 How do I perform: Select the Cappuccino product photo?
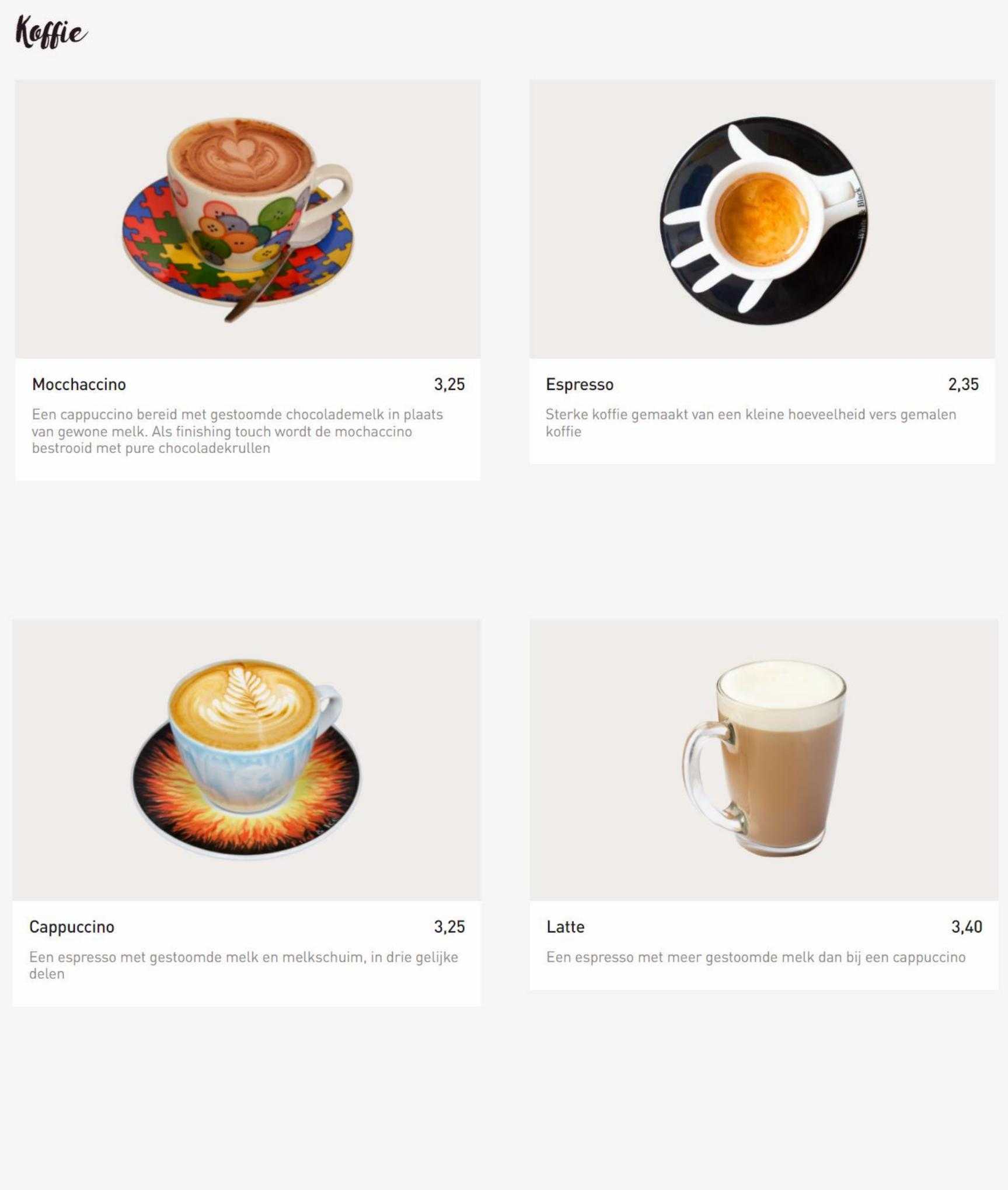[247, 760]
